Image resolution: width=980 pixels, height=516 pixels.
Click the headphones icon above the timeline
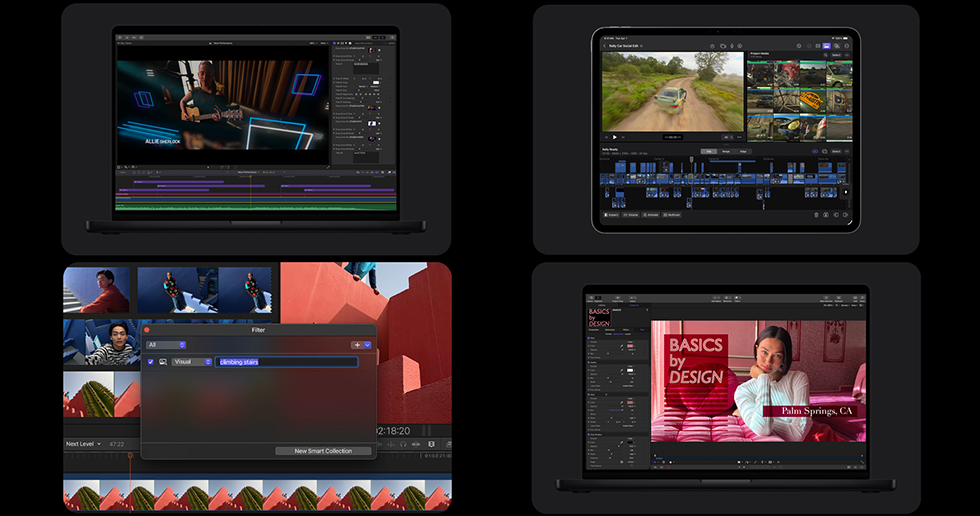click(x=402, y=443)
